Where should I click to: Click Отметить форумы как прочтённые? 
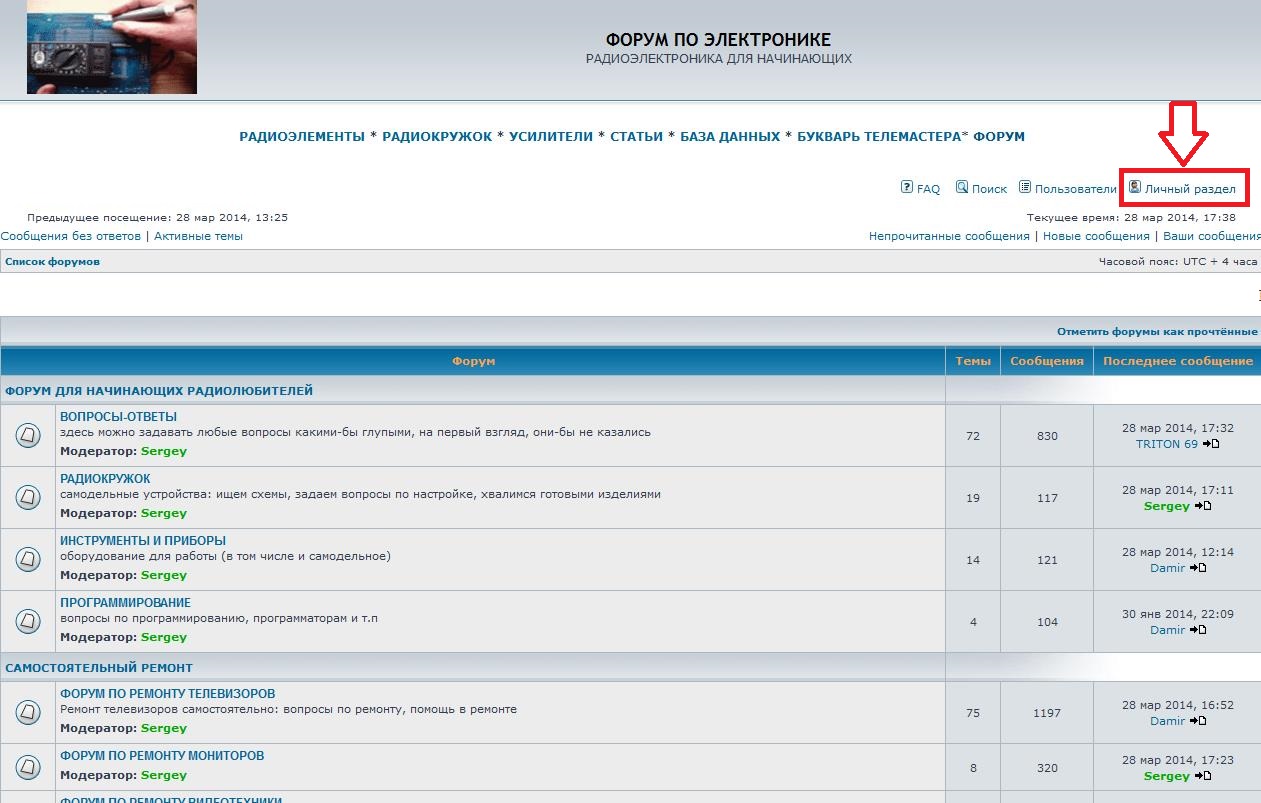(1157, 332)
